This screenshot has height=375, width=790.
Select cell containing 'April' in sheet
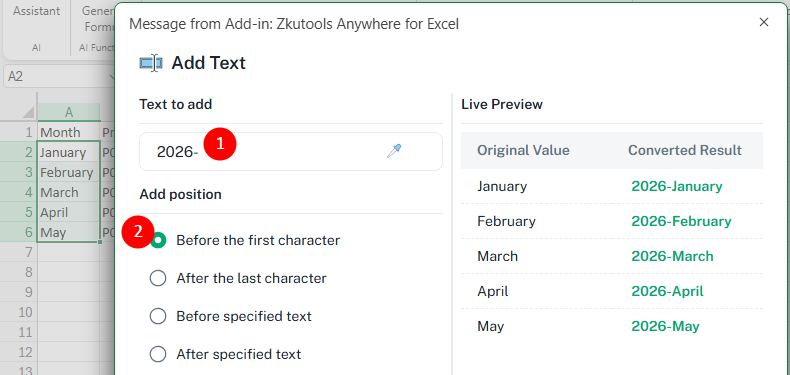[69, 212]
